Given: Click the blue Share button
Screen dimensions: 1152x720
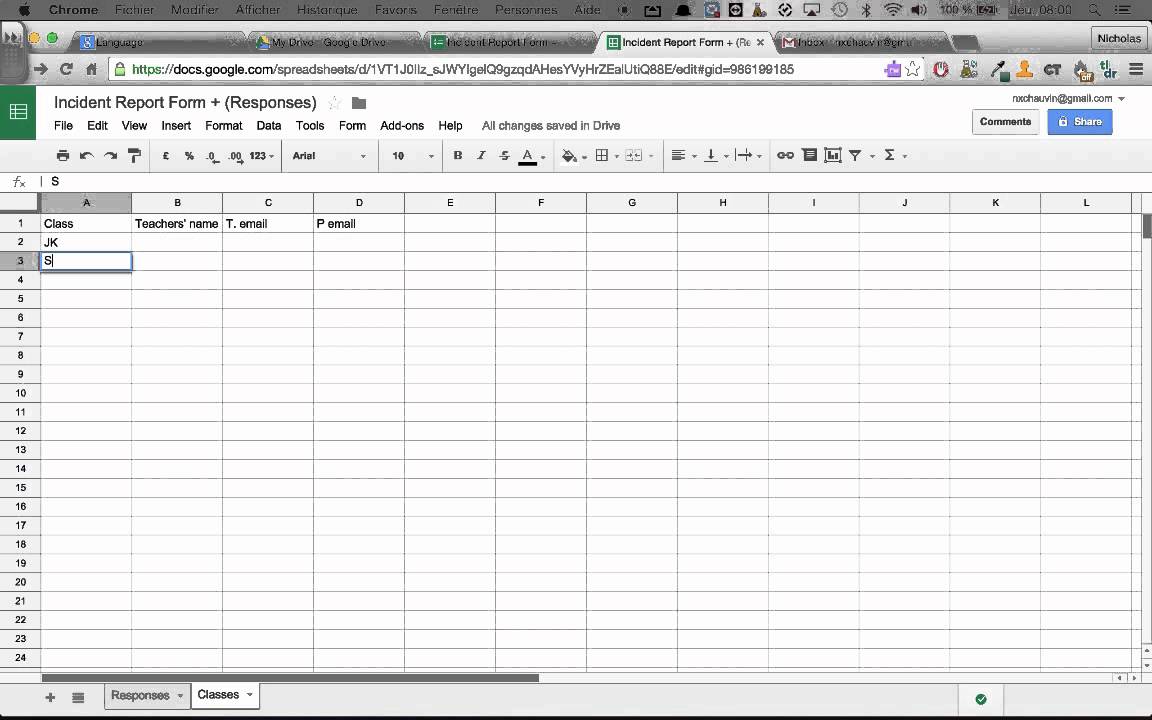Looking at the screenshot, I should (1079, 122).
